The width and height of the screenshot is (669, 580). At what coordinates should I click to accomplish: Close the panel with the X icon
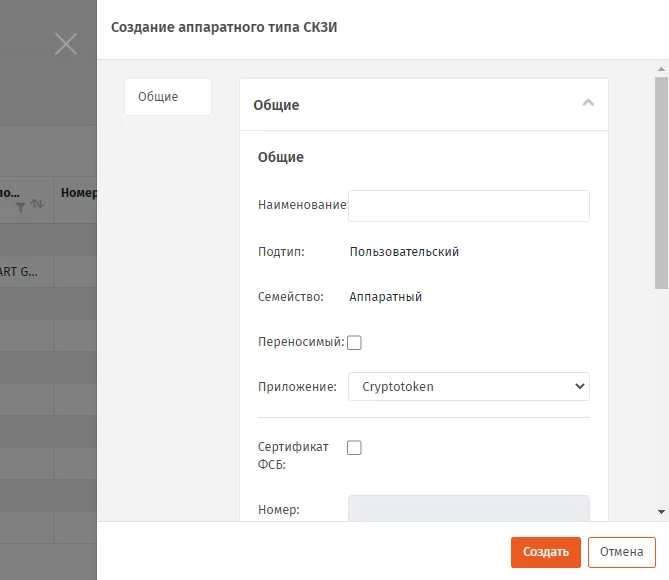click(66, 44)
